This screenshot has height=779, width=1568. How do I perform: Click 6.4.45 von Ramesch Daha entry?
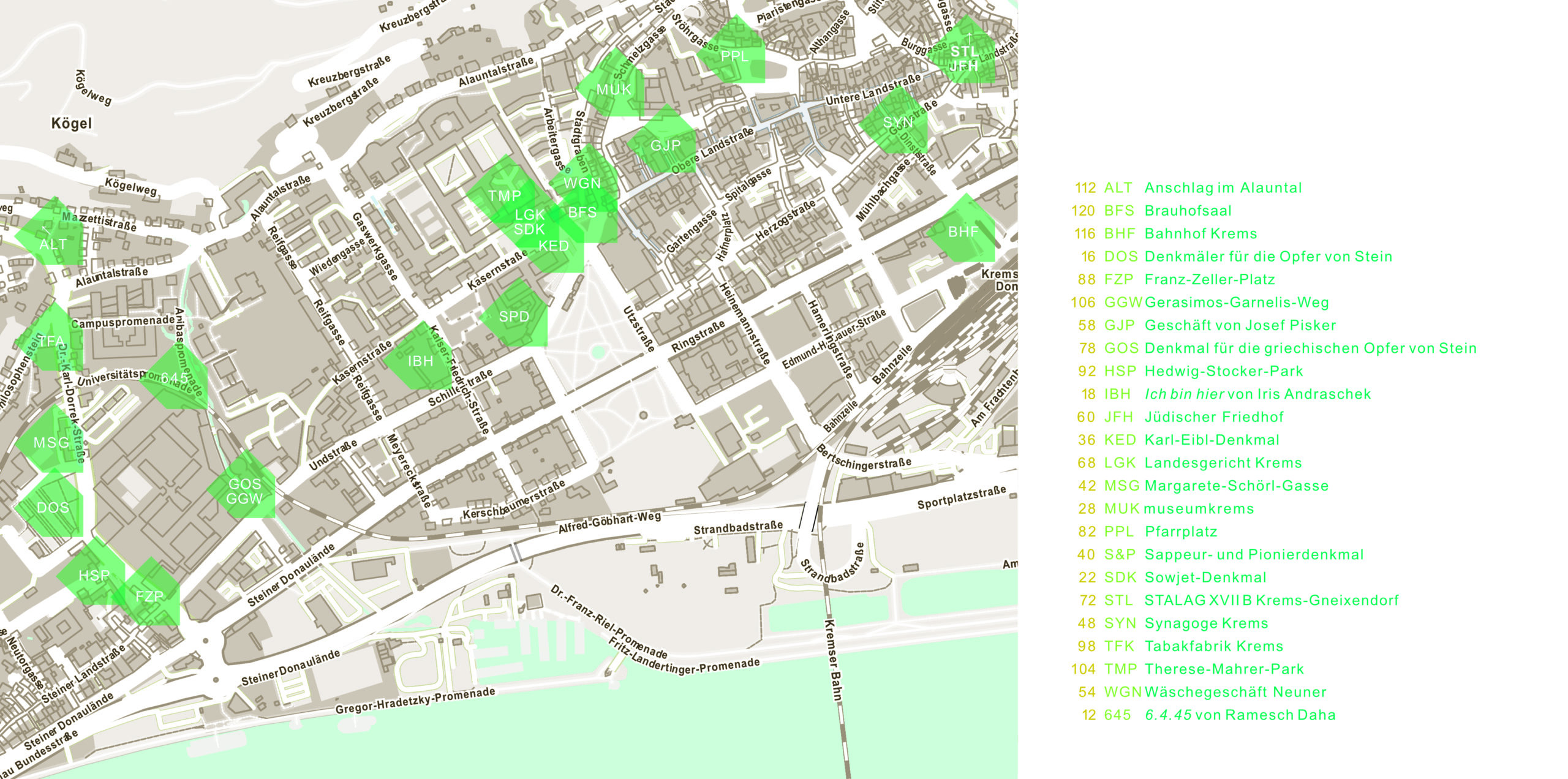[1240, 715]
